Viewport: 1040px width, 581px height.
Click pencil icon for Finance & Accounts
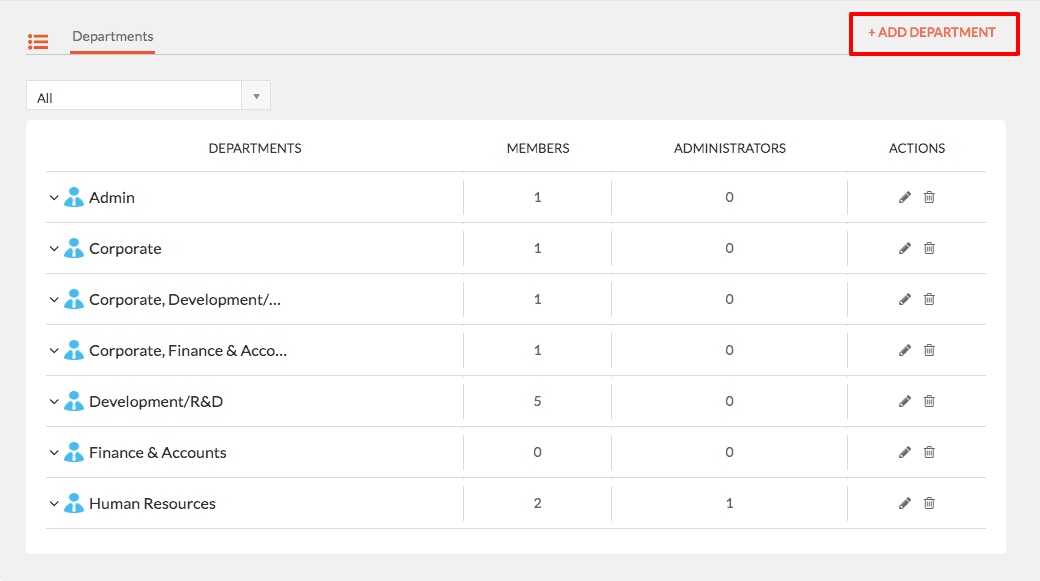tap(905, 452)
